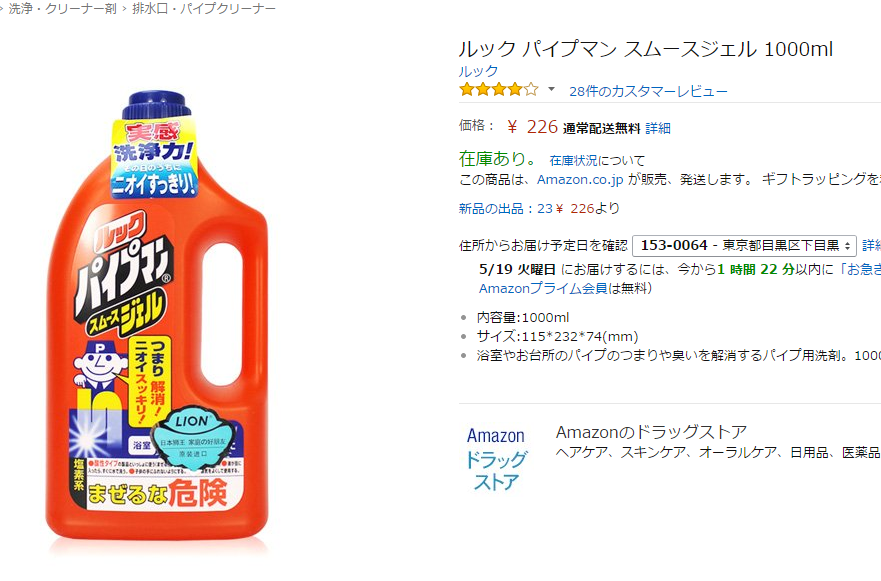Image resolution: width=881 pixels, height=581 pixels.
Task: Click the 内容量:1000ml bullet item
Action: (523, 317)
